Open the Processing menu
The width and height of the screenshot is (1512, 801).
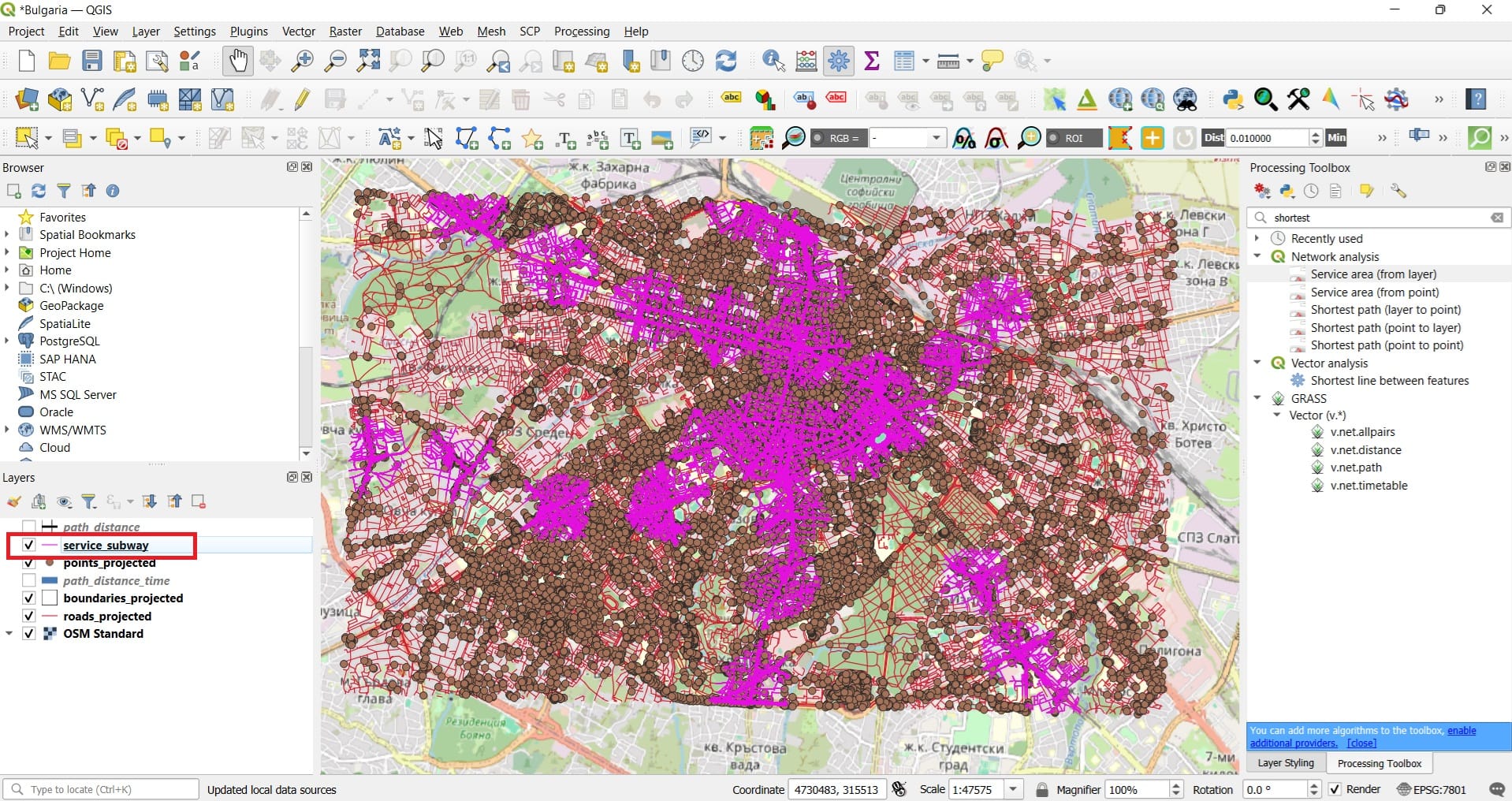click(582, 32)
